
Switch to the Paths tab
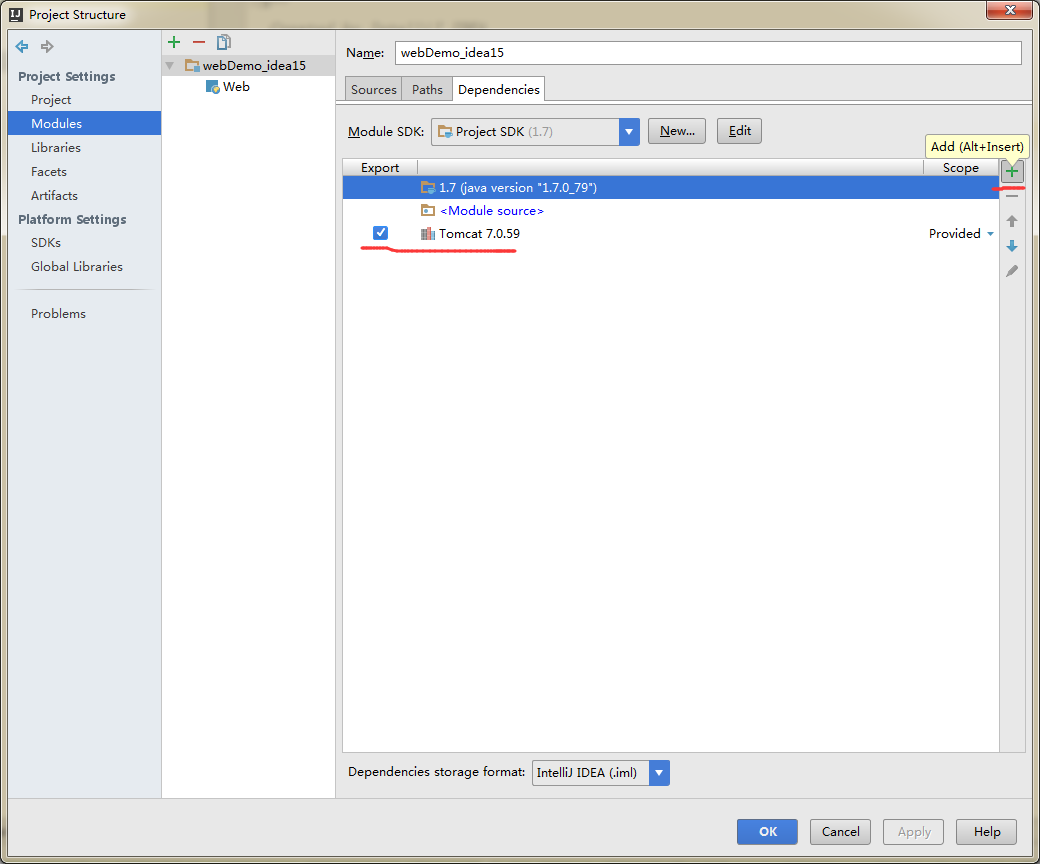(x=427, y=90)
